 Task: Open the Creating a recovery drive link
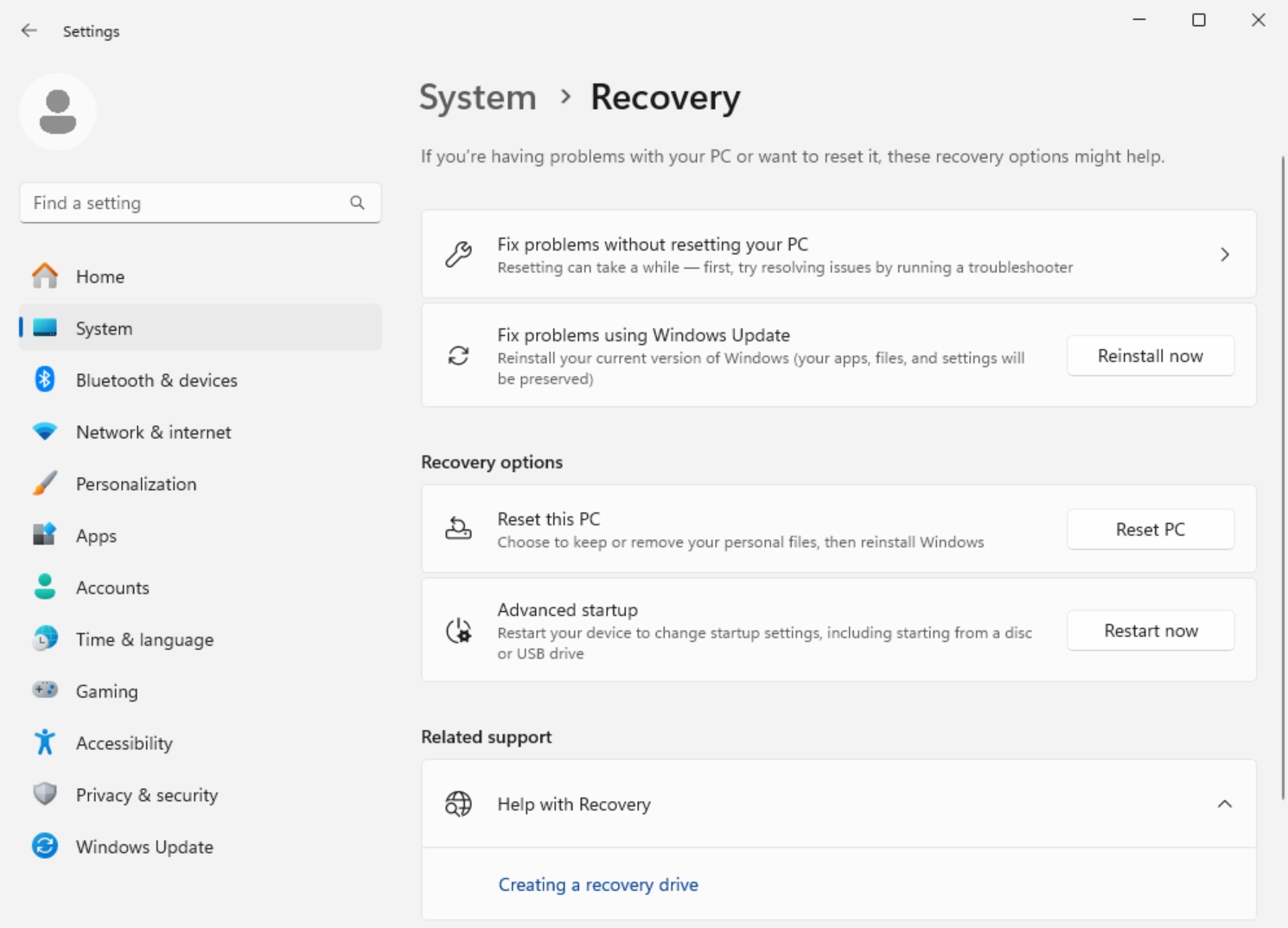point(598,885)
